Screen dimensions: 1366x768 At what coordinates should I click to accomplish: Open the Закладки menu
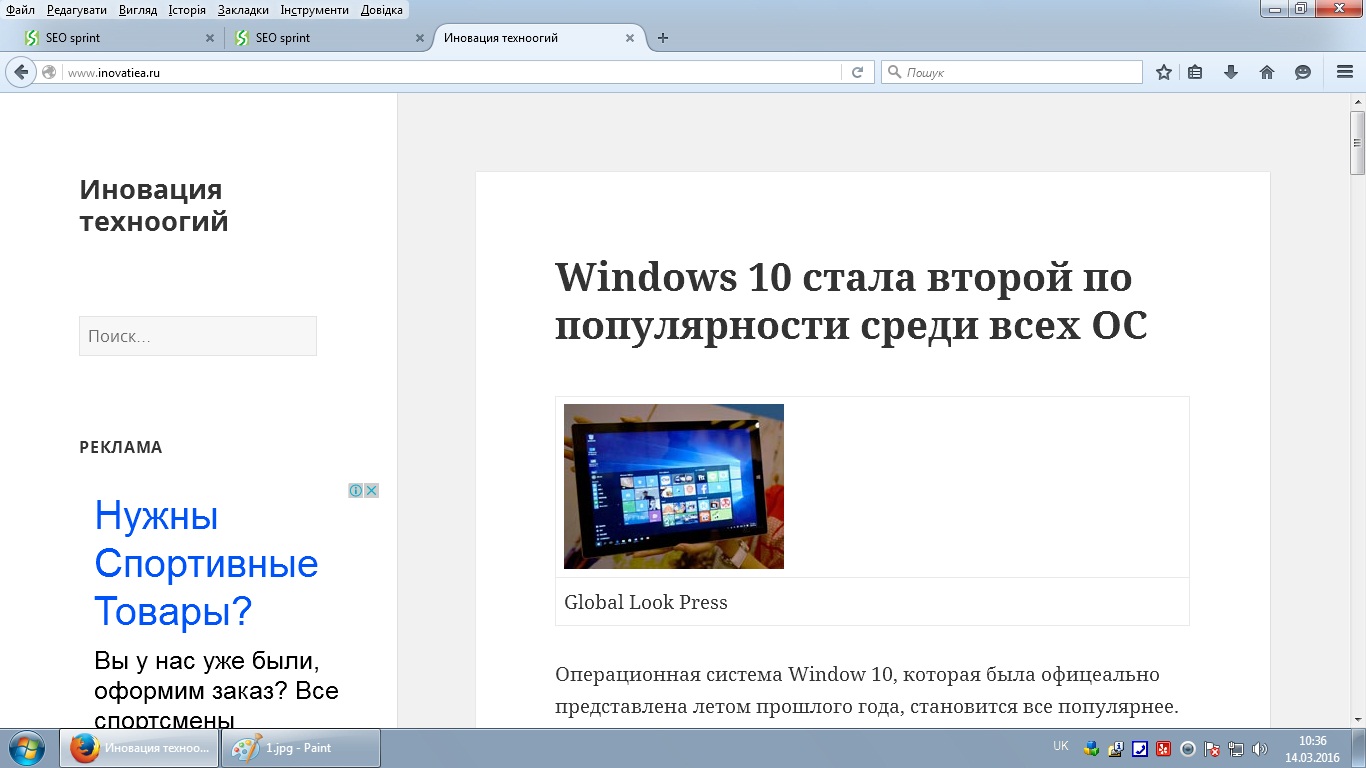click(243, 10)
